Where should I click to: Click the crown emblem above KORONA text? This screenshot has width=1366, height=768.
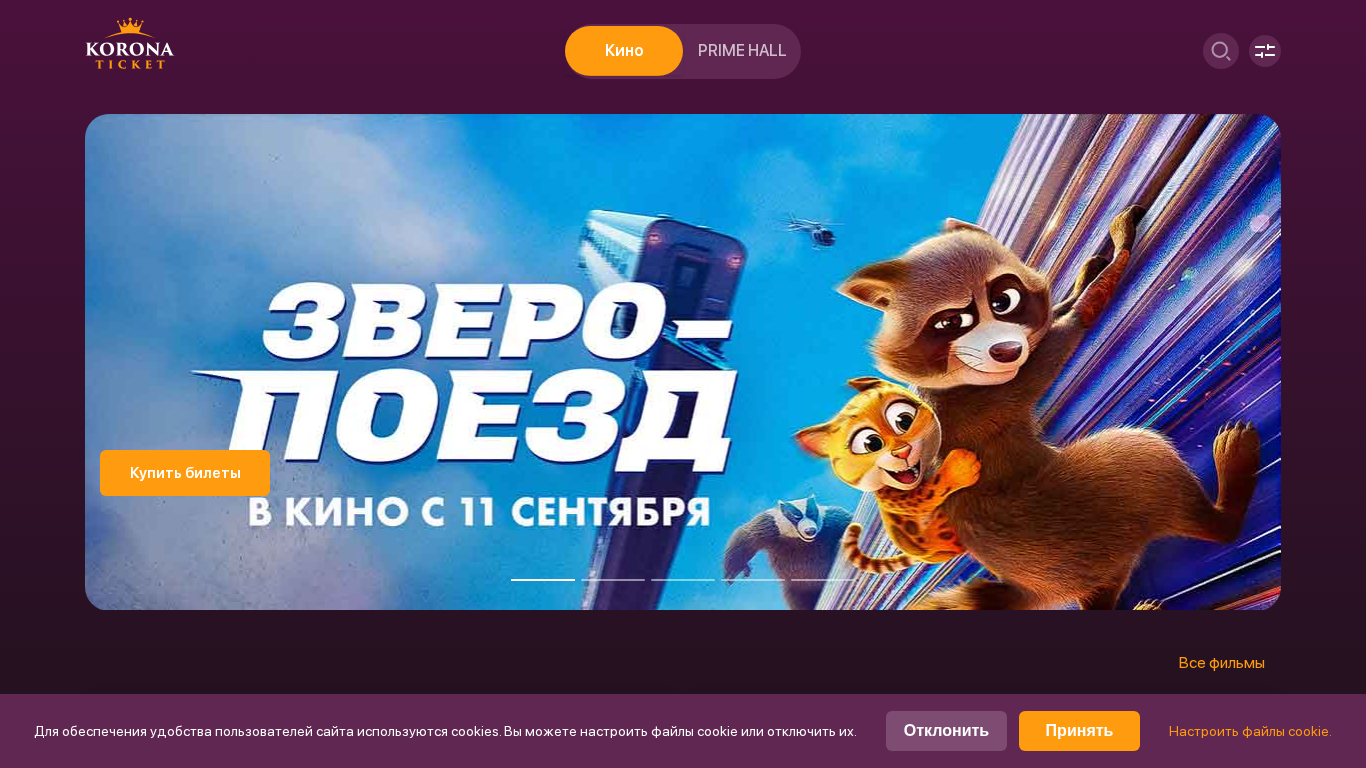130,26
